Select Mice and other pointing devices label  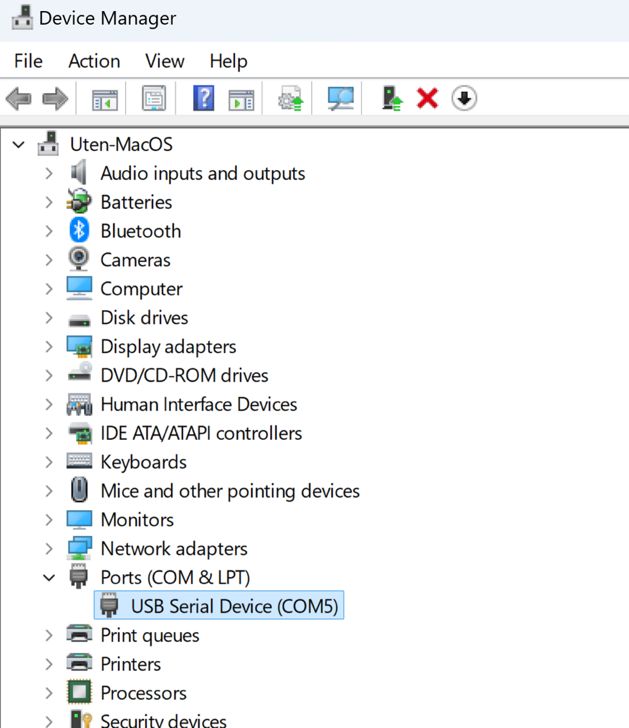point(230,491)
